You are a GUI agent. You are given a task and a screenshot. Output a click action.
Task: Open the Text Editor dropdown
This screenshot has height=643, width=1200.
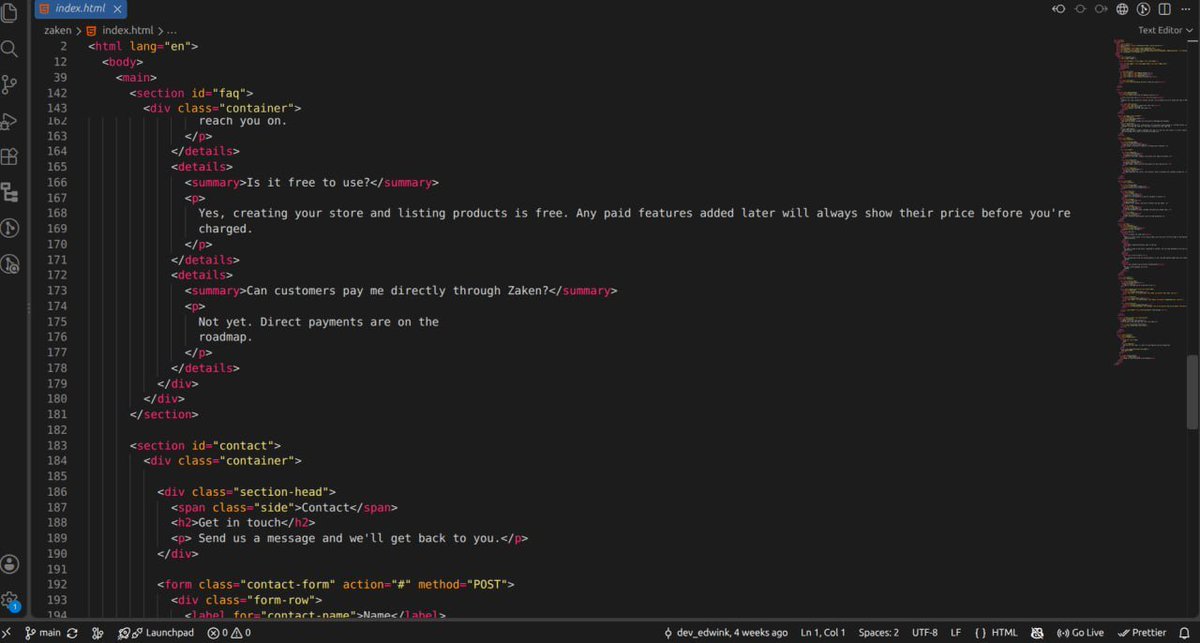[1165, 30]
